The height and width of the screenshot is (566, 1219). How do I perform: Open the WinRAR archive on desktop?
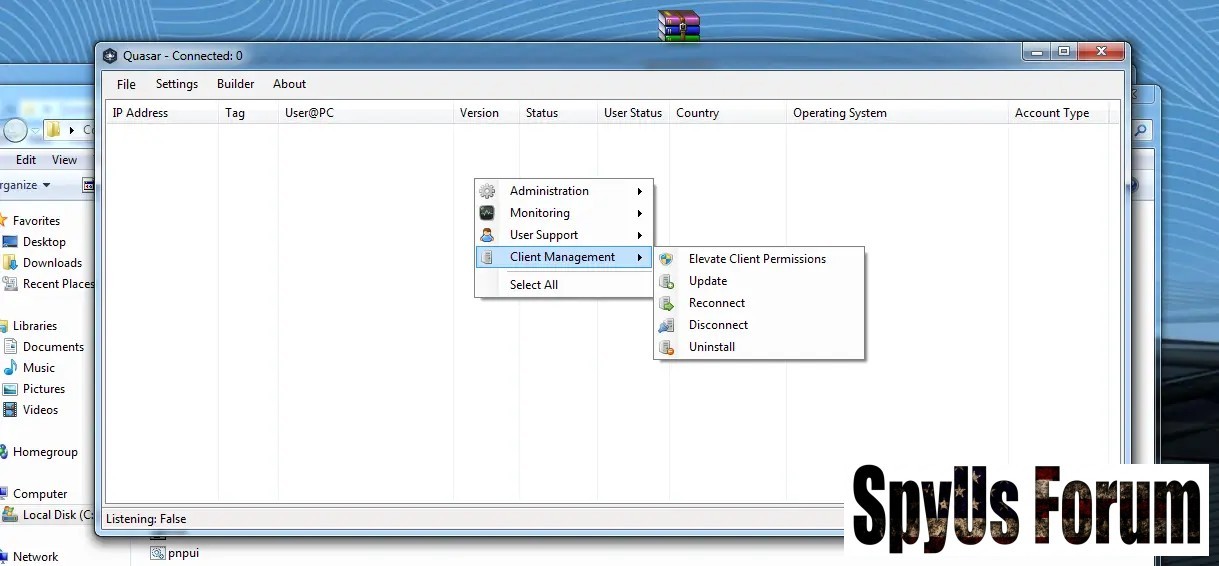tap(678, 25)
